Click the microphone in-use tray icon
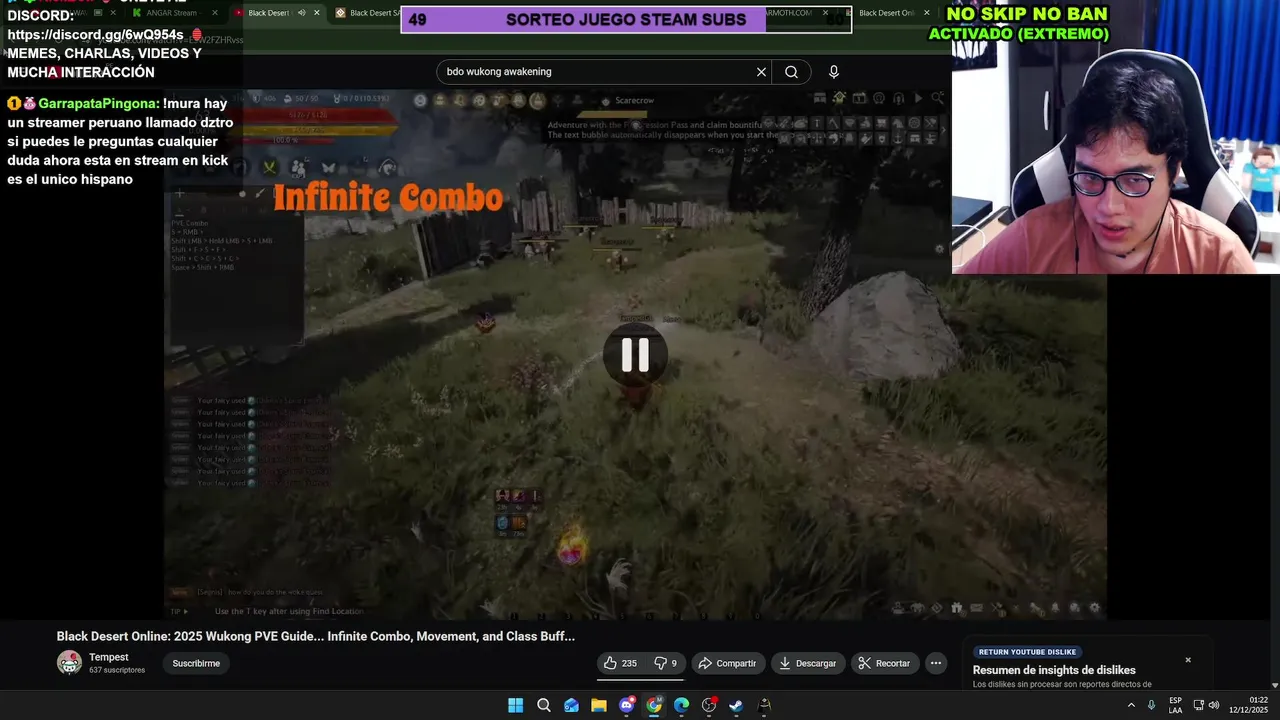The width and height of the screenshot is (1280, 720). [x=1151, y=705]
